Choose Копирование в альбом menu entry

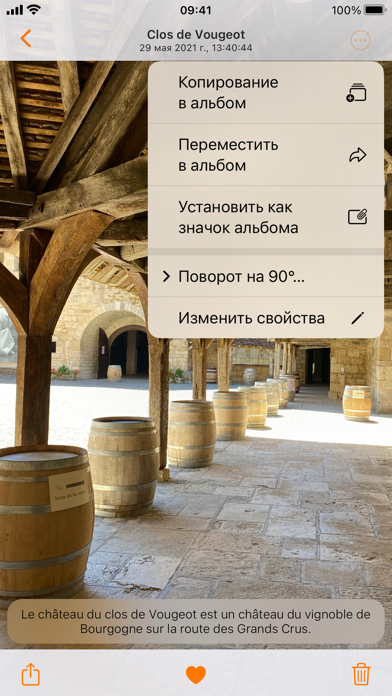tap(265, 93)
